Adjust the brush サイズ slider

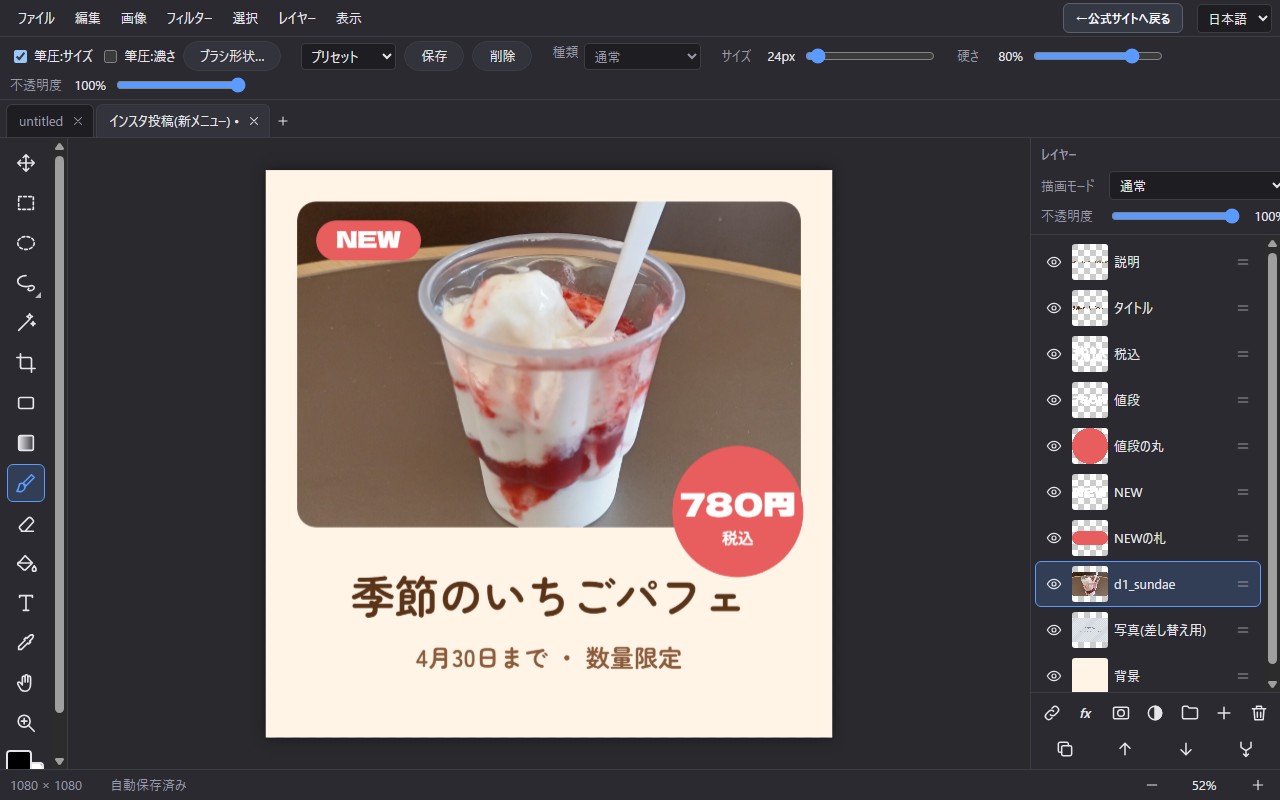click(x=870, y=56)
